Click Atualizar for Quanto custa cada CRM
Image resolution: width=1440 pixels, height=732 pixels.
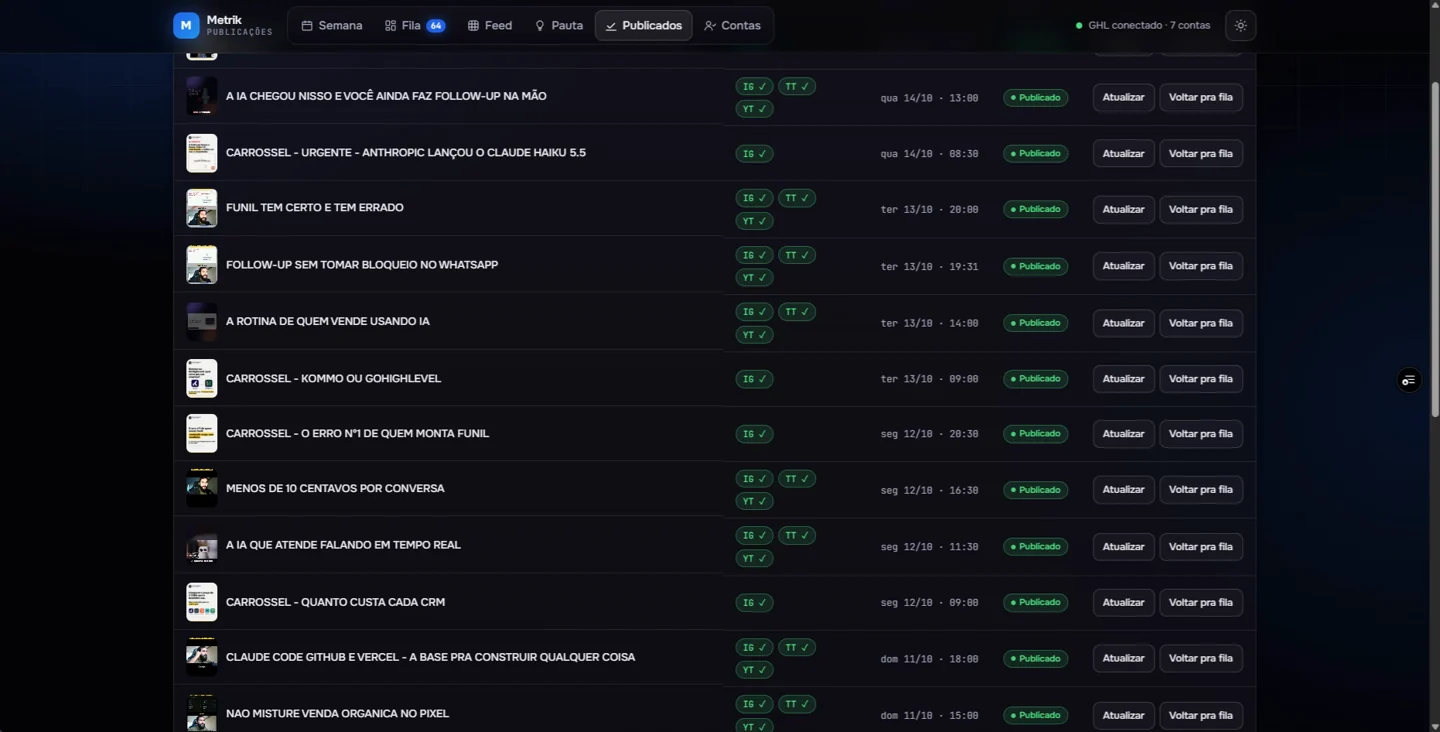pyautogui.click(x=1123, y=602)
